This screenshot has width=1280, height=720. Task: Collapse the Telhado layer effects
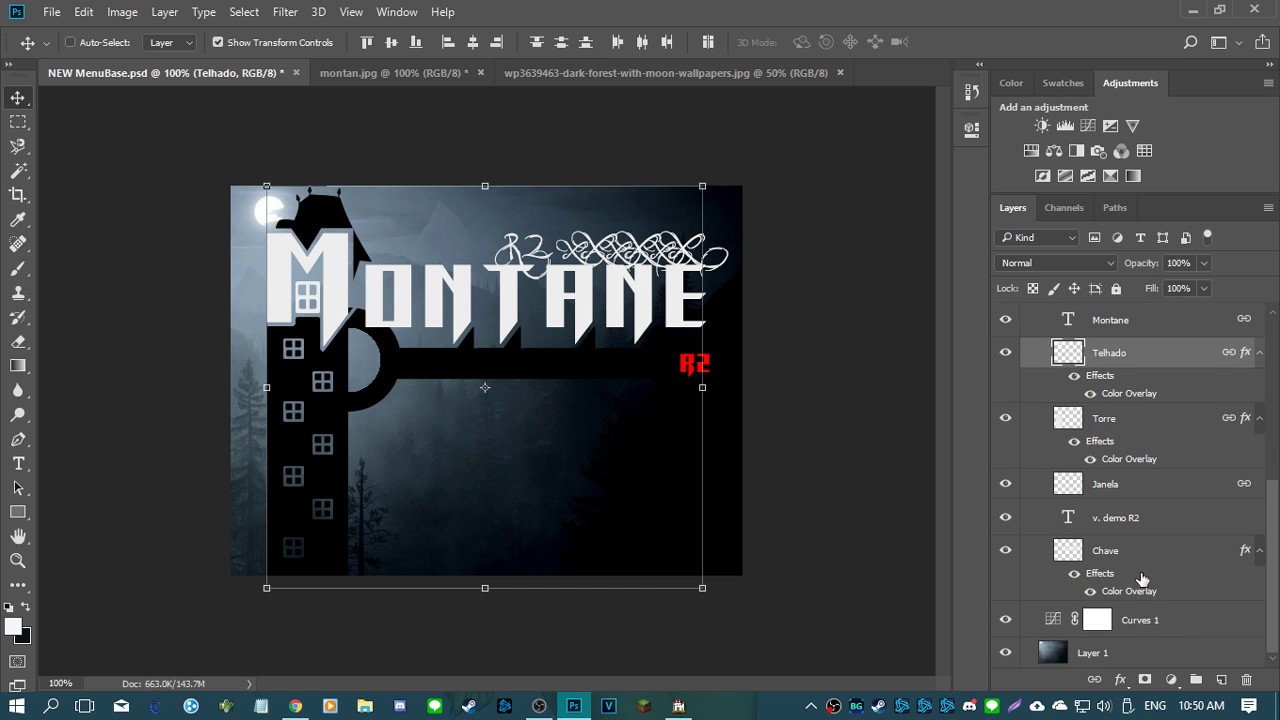[1259, 352]
